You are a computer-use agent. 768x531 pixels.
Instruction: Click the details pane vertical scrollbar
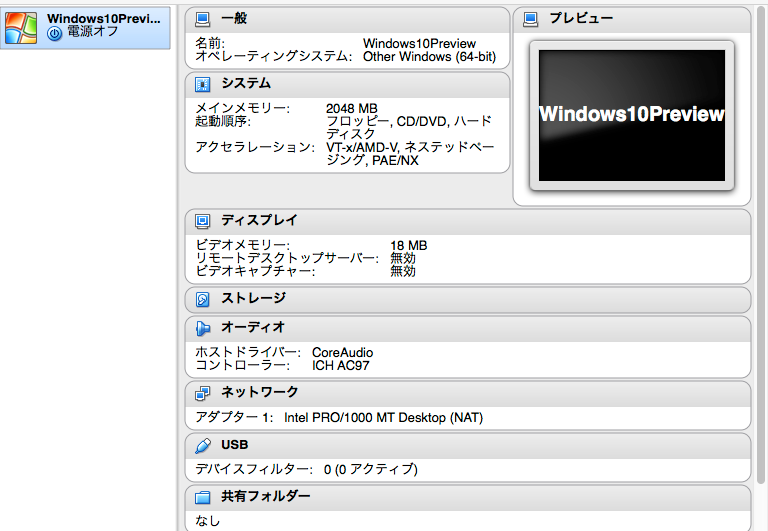(761, 245)
